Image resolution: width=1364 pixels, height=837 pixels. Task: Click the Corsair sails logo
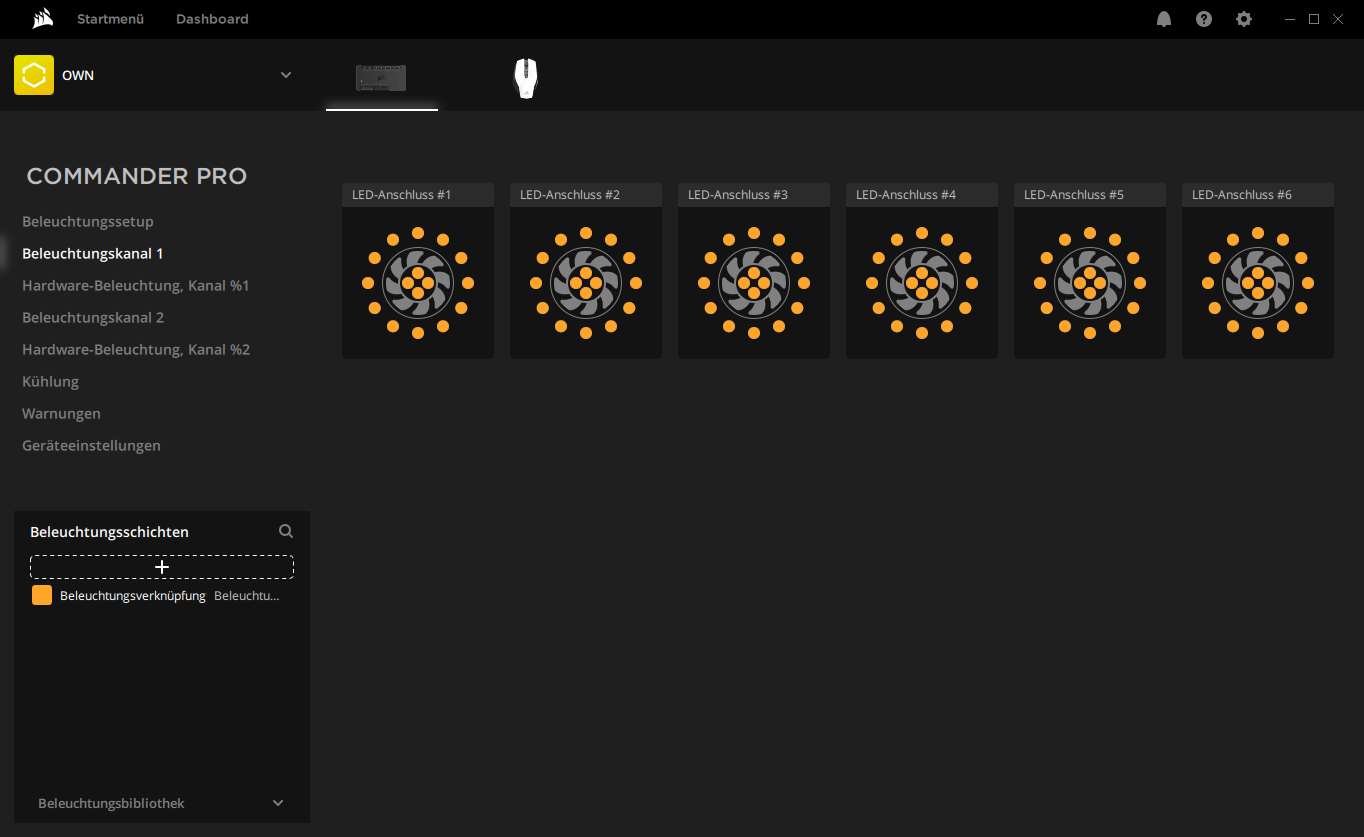click(42, 19)
